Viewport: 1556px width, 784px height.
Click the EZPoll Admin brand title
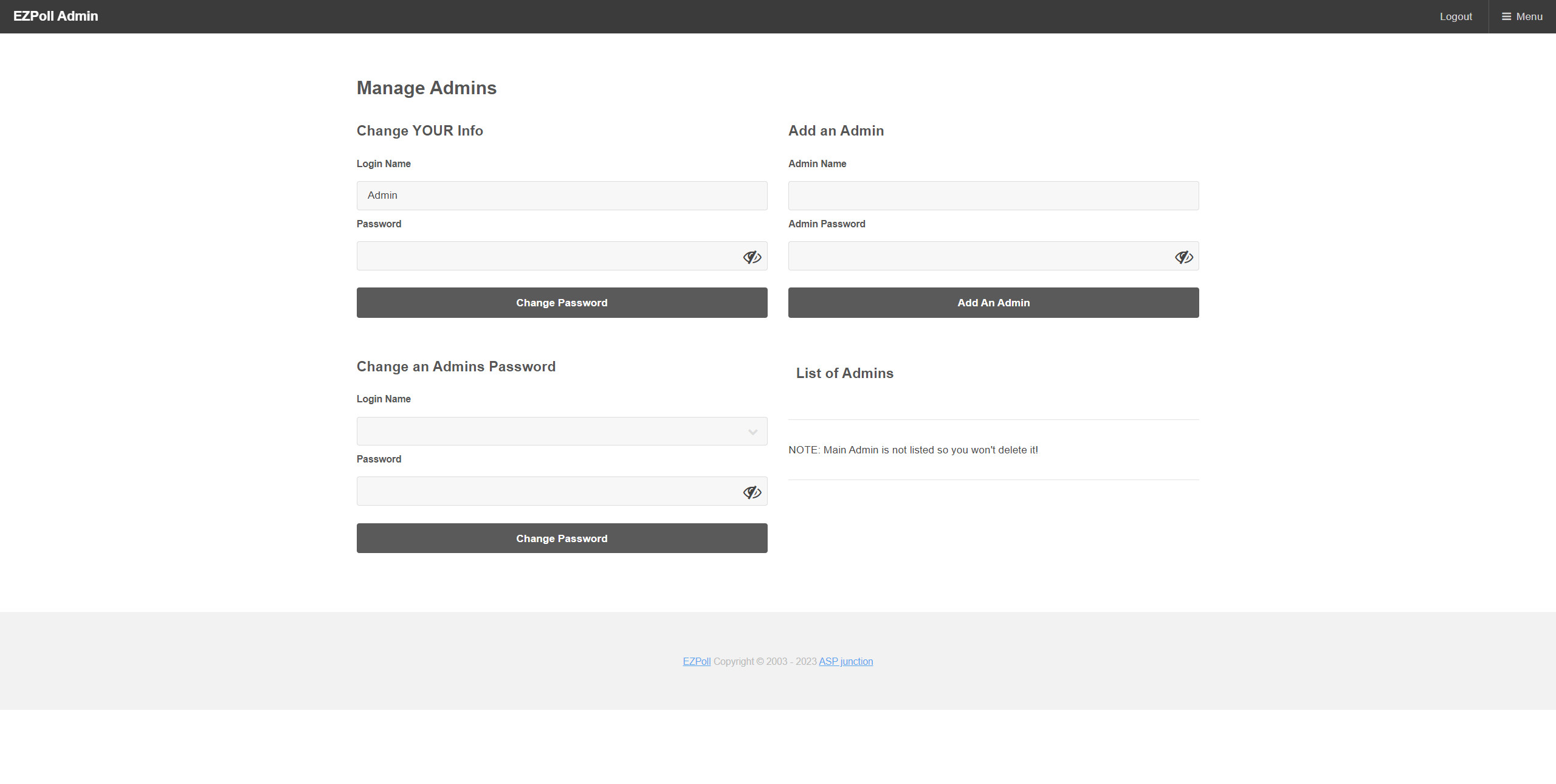click(x=56, y=16)
